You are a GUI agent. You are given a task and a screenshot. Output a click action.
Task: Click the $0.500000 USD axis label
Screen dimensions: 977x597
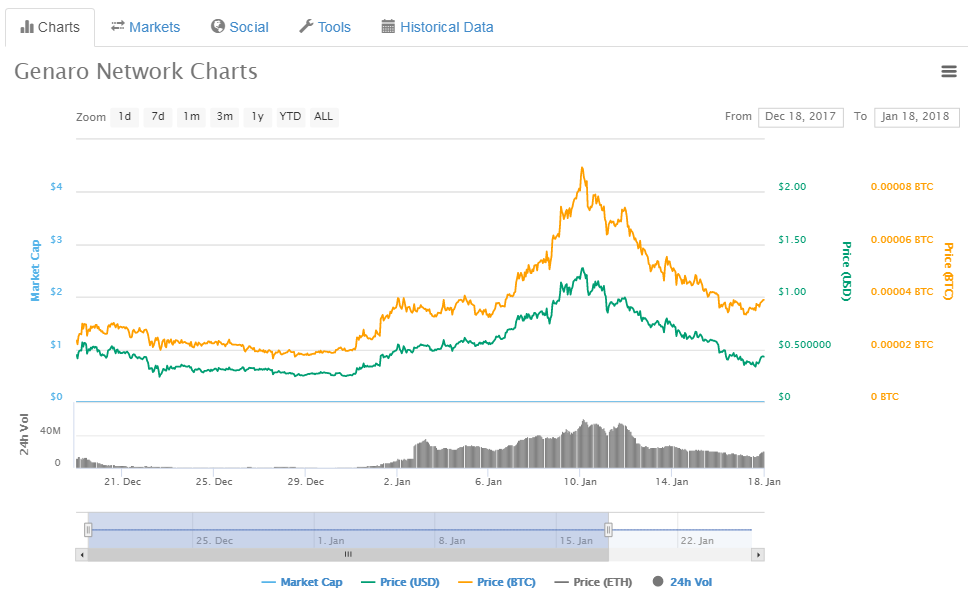pos(804,345)
